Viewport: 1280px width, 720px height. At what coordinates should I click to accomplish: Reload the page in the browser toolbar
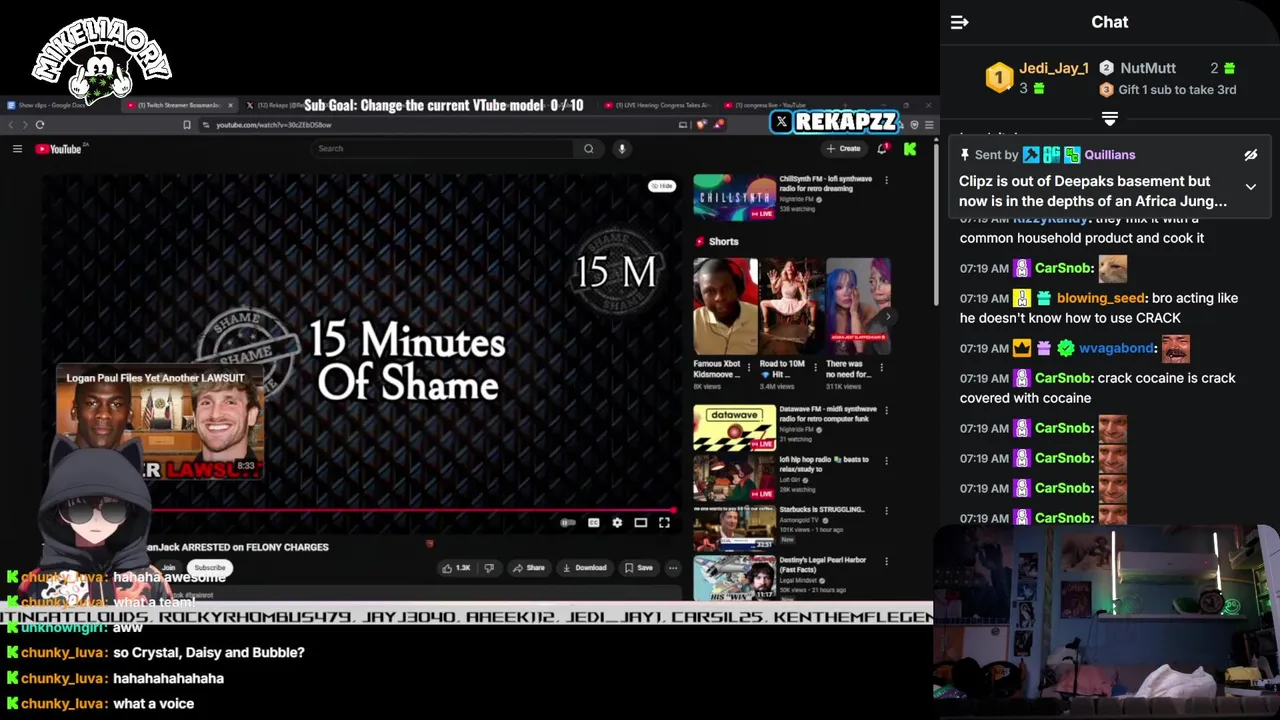[x=40, y=125]
